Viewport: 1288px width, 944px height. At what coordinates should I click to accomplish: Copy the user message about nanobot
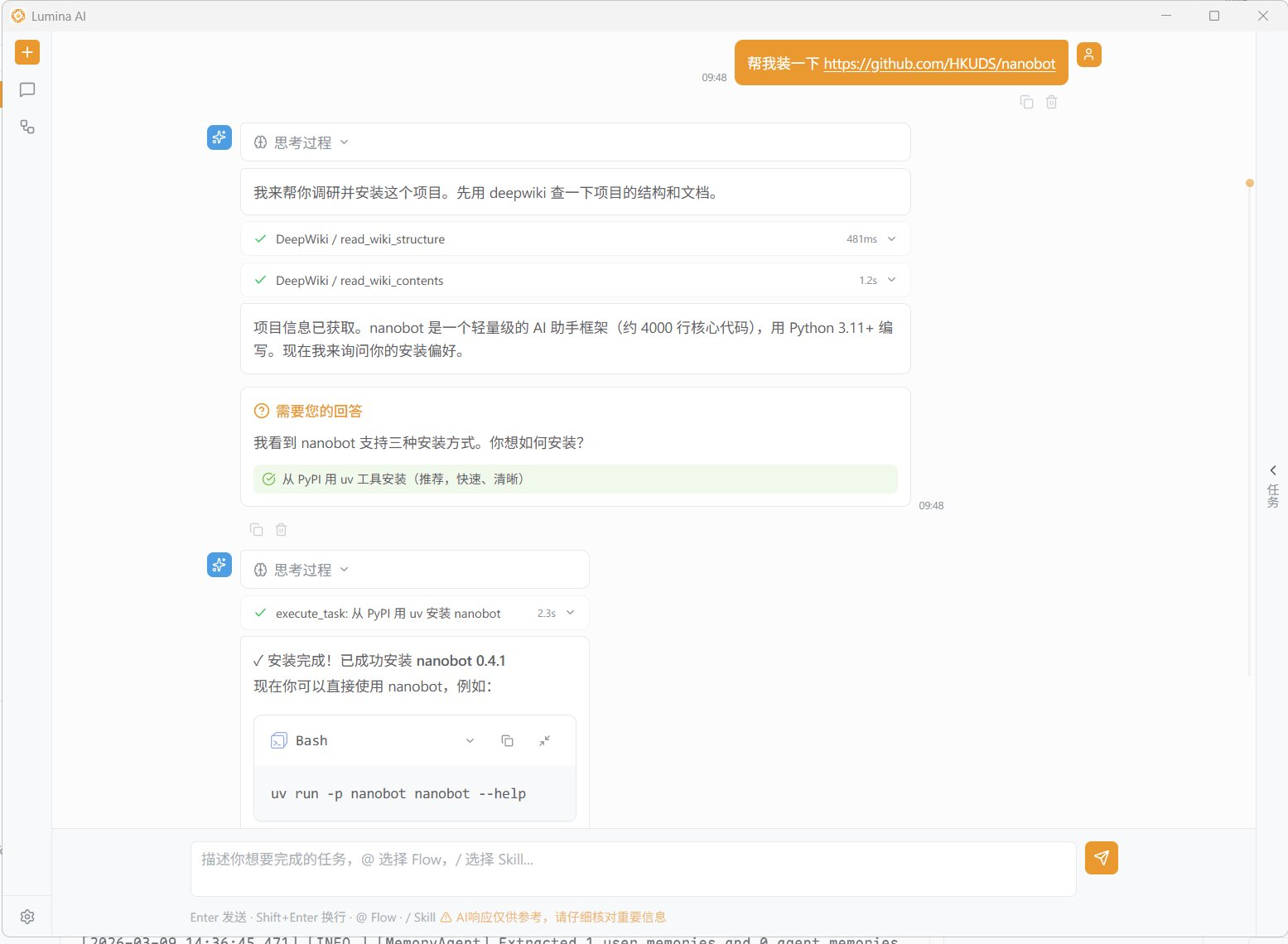[1026, 102]
